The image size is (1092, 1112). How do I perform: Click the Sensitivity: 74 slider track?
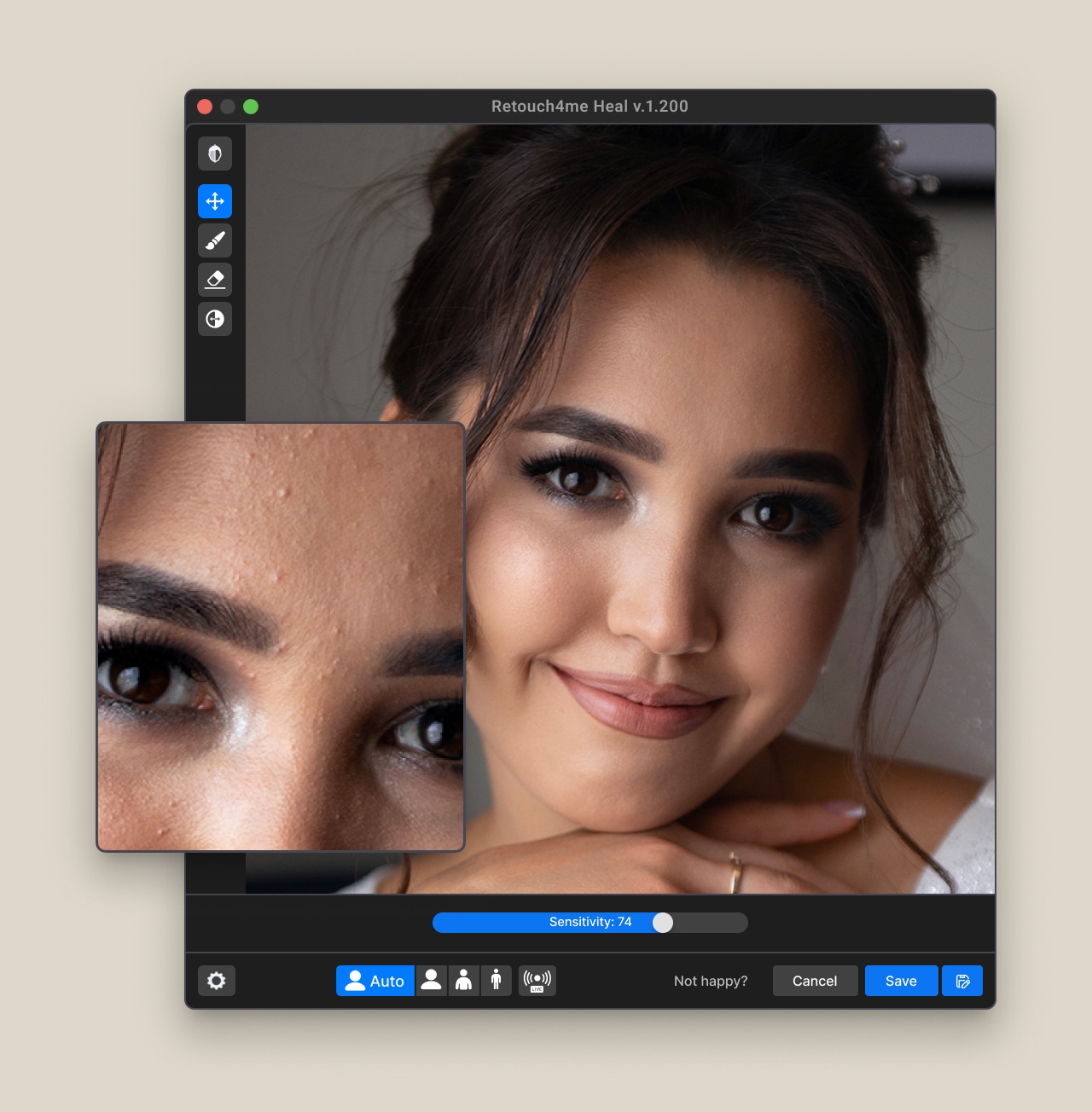point(590,922)
